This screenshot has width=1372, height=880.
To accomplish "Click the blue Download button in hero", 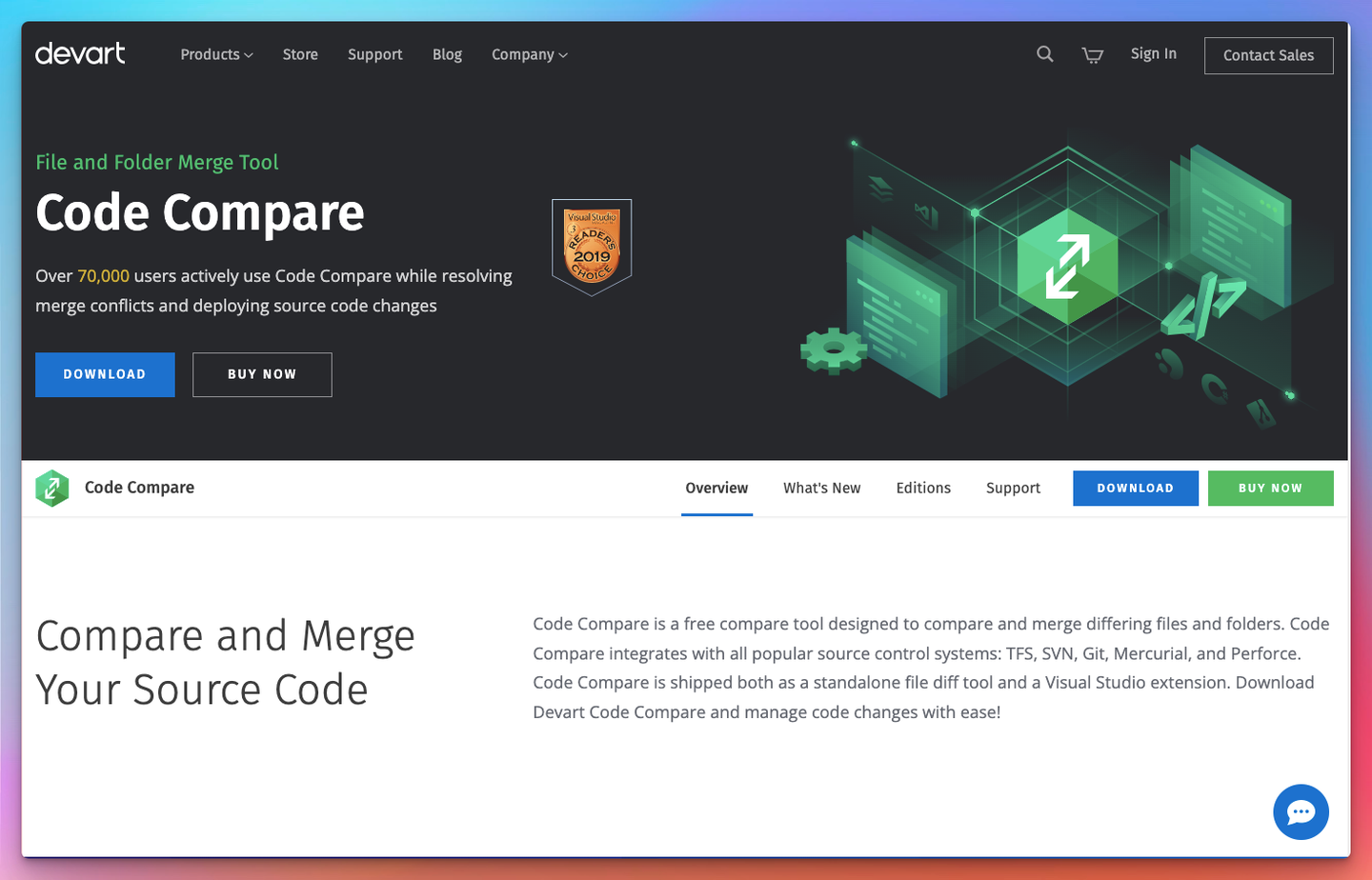I will click(x=105, y=374).
